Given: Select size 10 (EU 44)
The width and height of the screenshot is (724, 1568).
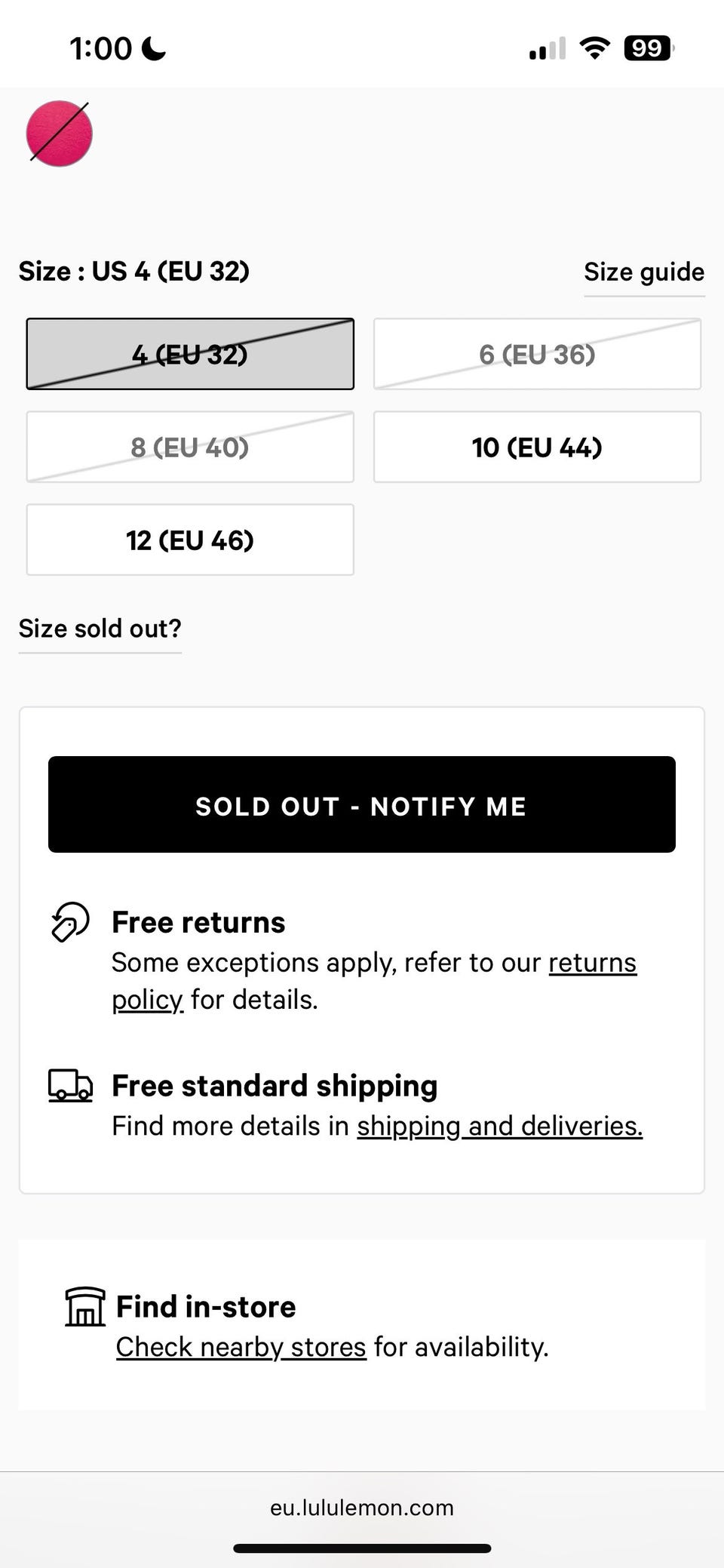Looking at the screenshot, I should pos(537,447).
